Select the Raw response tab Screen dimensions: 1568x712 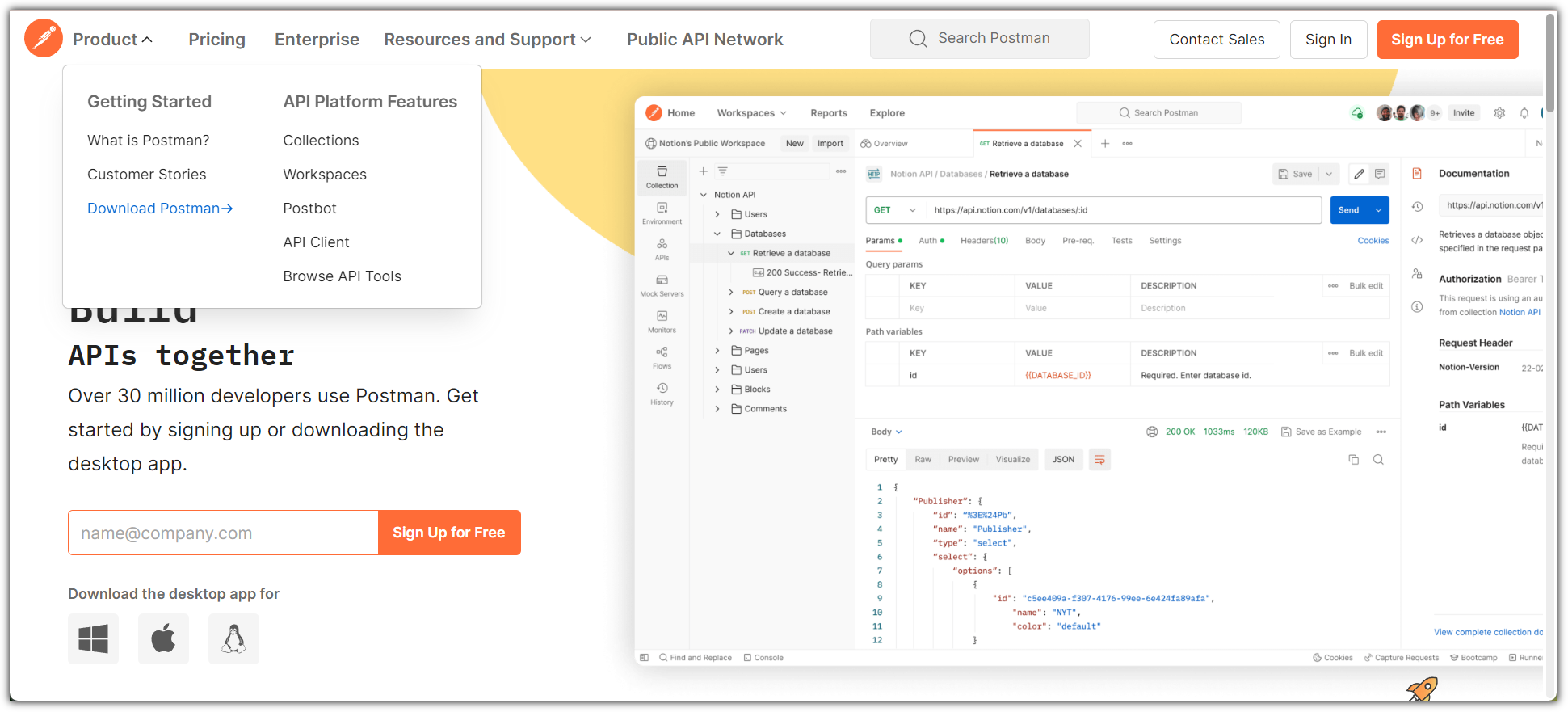923,459
